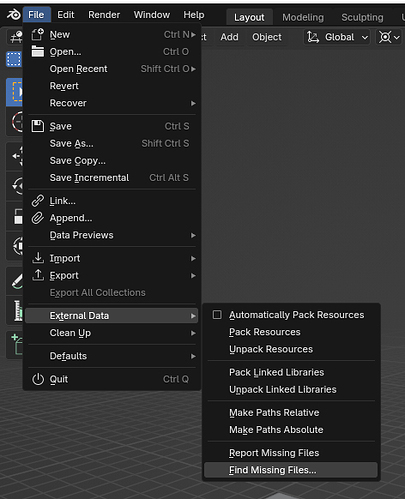
Task: Select the Select Box tool icon
Action: [14, 92]
